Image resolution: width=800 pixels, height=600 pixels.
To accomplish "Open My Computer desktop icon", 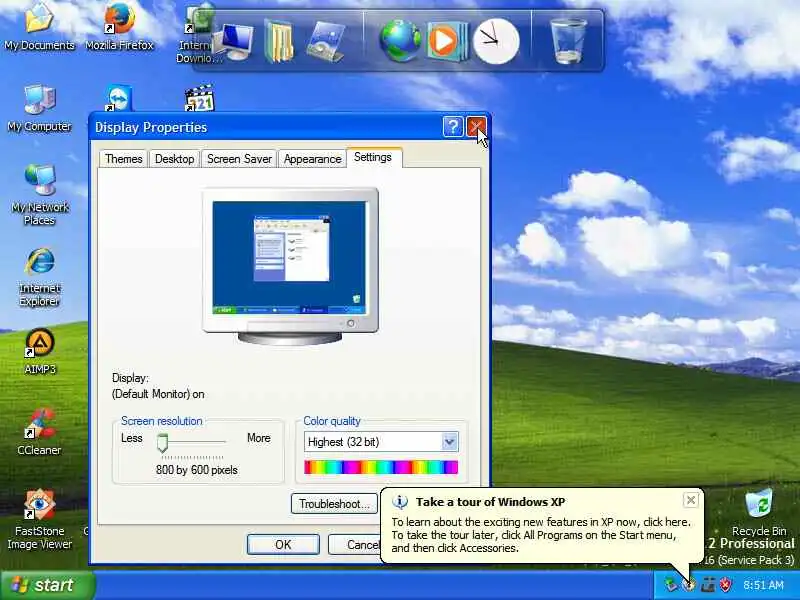I will click(39, 108).
